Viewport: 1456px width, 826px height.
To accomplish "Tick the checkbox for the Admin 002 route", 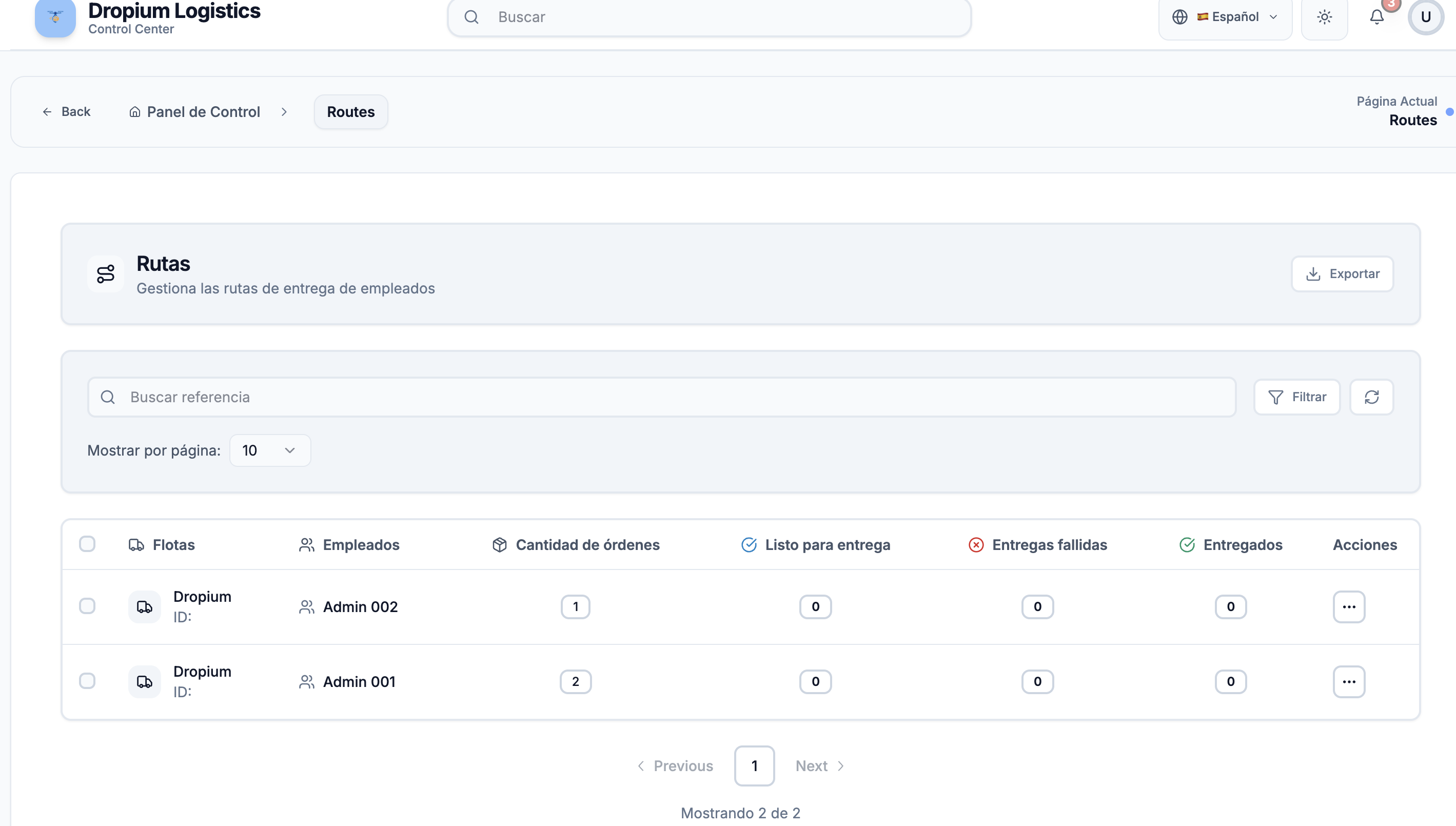I will coord(88,606).
